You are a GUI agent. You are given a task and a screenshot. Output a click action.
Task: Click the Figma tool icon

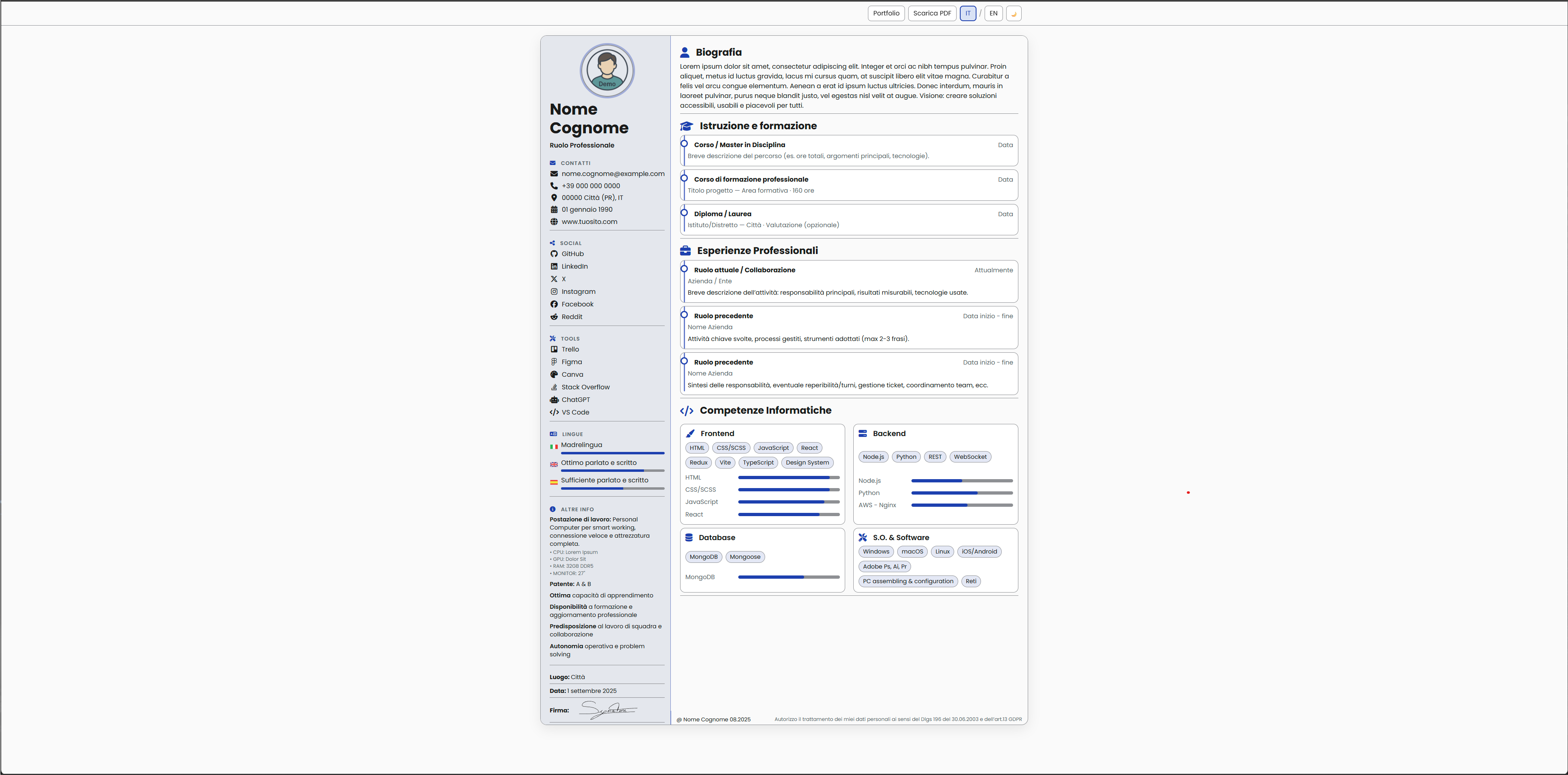[554, 362]
